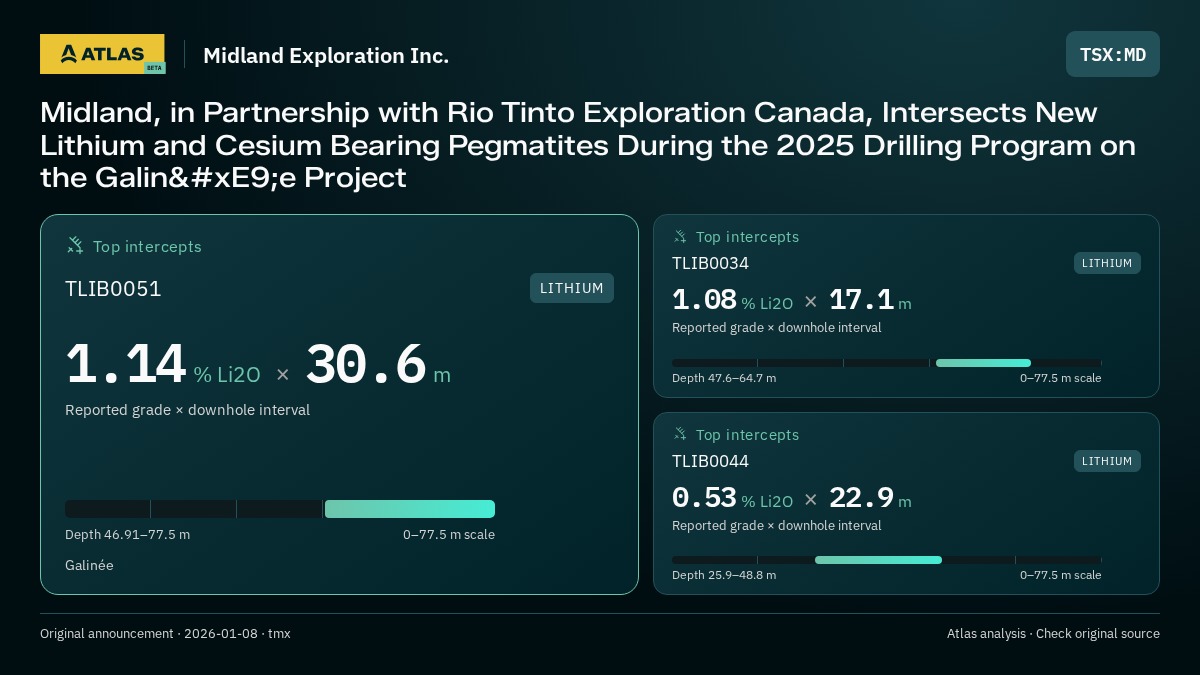Viewport: 1200px width, 675px height.
Task: Click the 1.08 grade value
Action: pyautogui.click(x=704, y=300)
